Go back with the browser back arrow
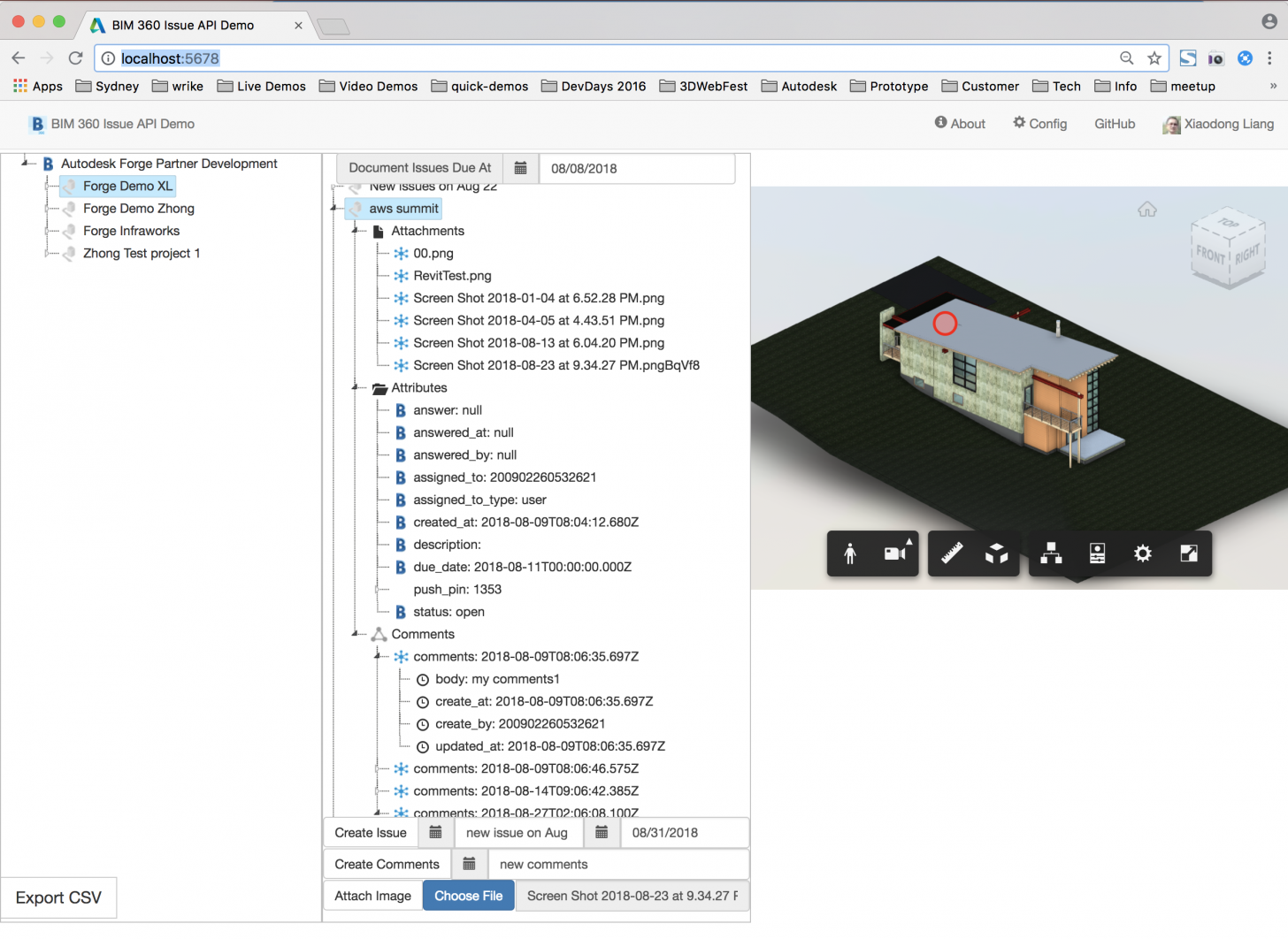This screenshot has height=939, width=1288. [19, 58]
